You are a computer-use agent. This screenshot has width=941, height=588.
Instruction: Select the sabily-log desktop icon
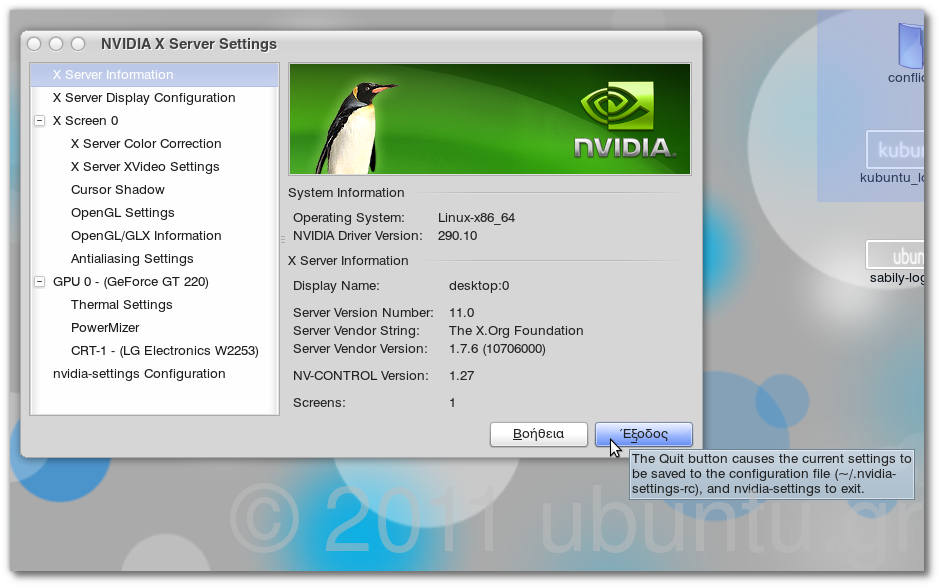click(x=897, y=263)
